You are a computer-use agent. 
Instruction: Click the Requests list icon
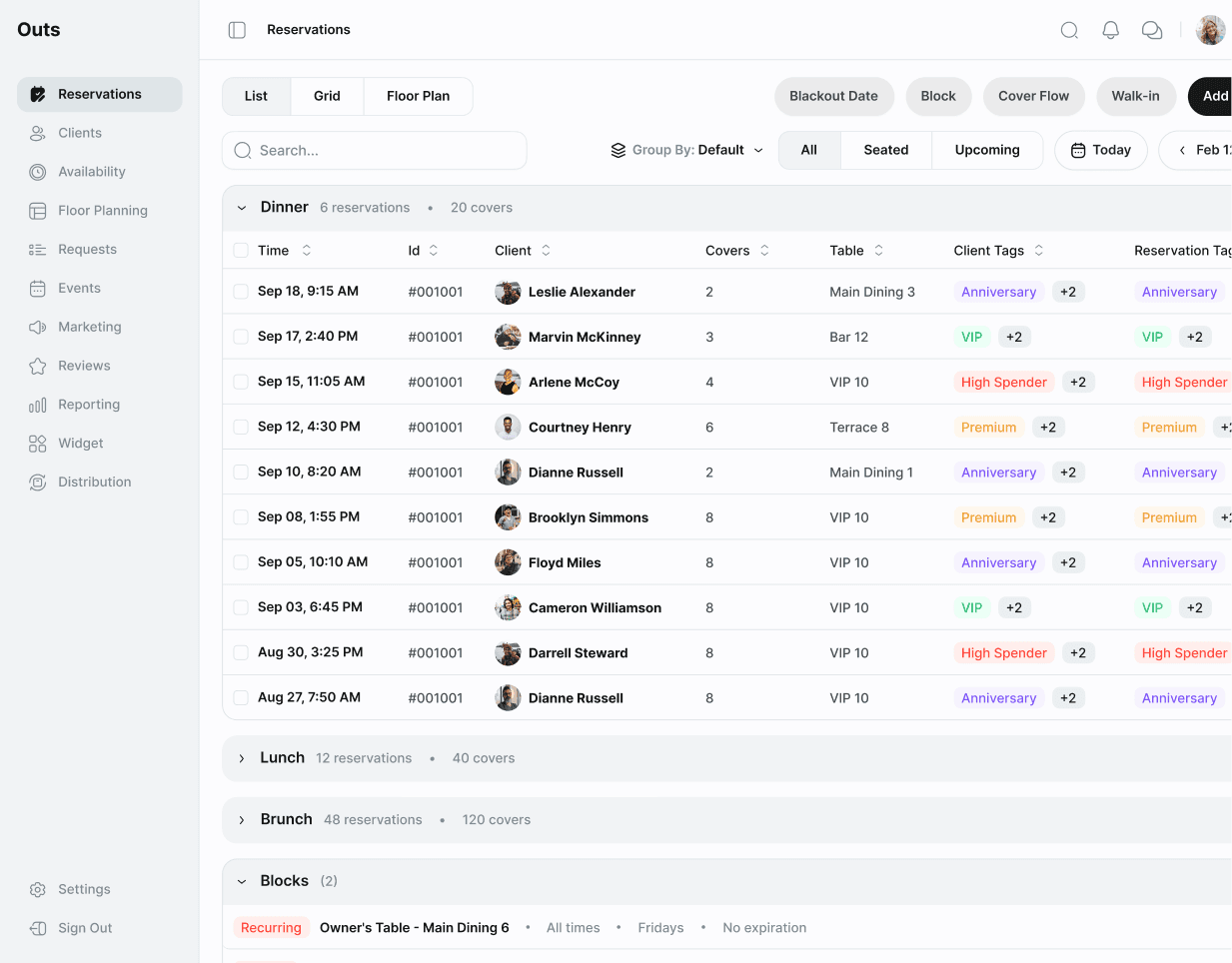38,250
